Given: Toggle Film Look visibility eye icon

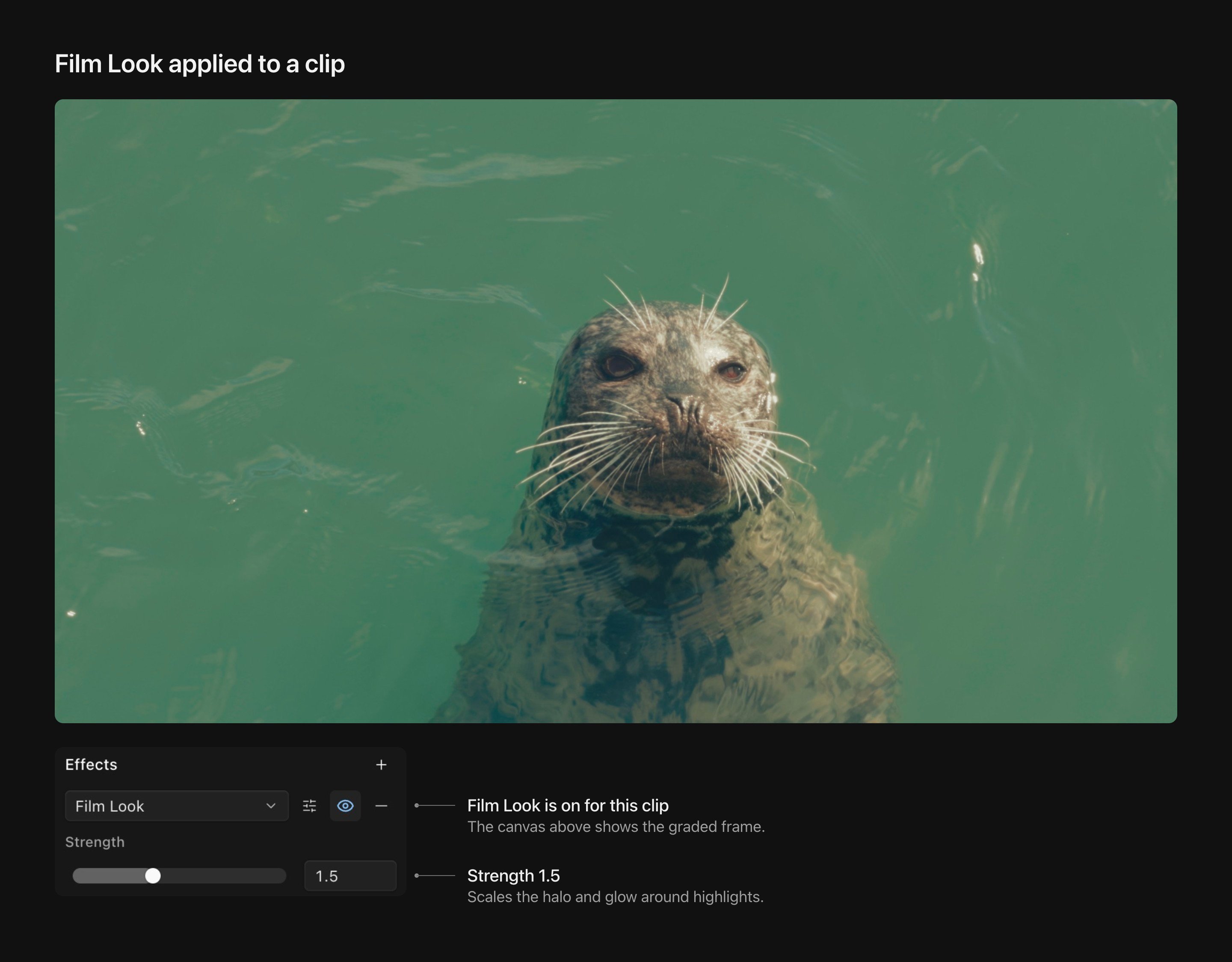Looking at the screenshot, I should pos(345,806).
